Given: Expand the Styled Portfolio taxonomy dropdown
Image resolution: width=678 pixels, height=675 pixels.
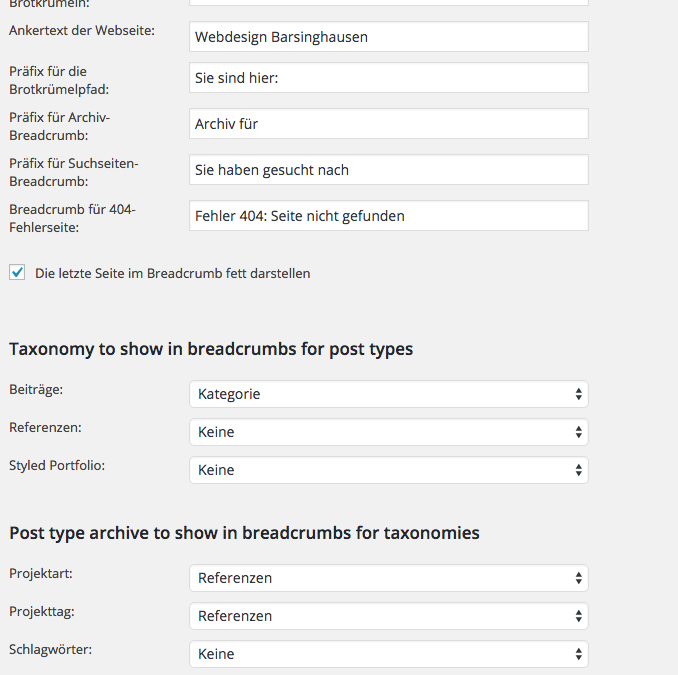Looking at the screenshot, I should [388, 470].
